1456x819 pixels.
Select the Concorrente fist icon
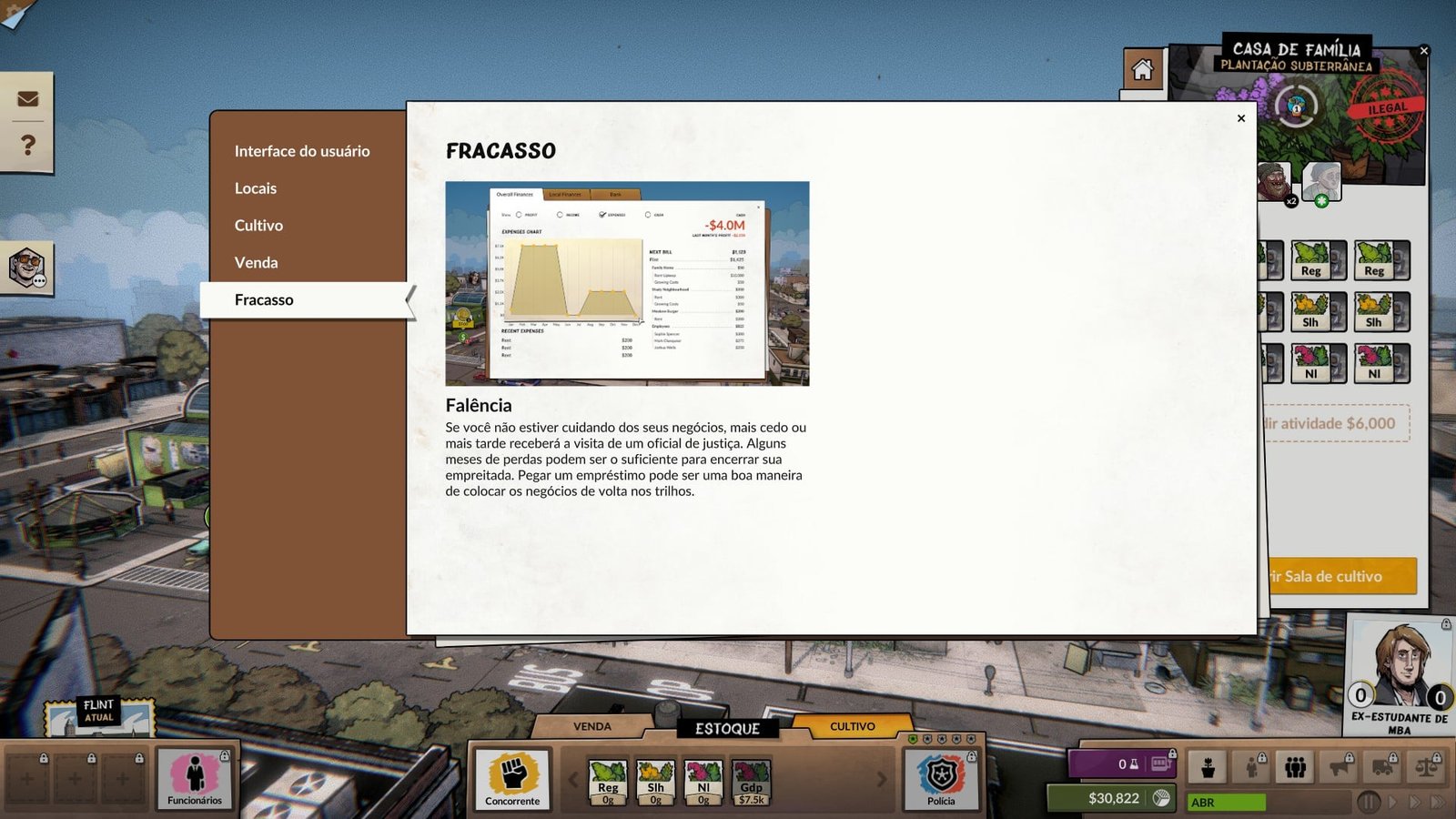512,779
